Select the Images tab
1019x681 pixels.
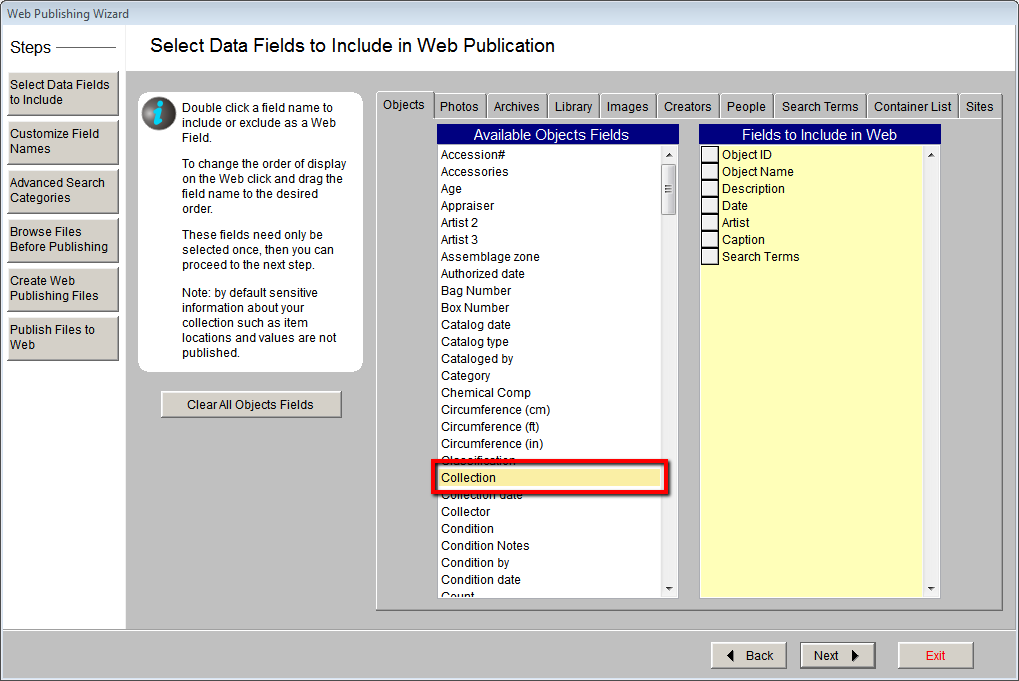click(x=627, y=107)
